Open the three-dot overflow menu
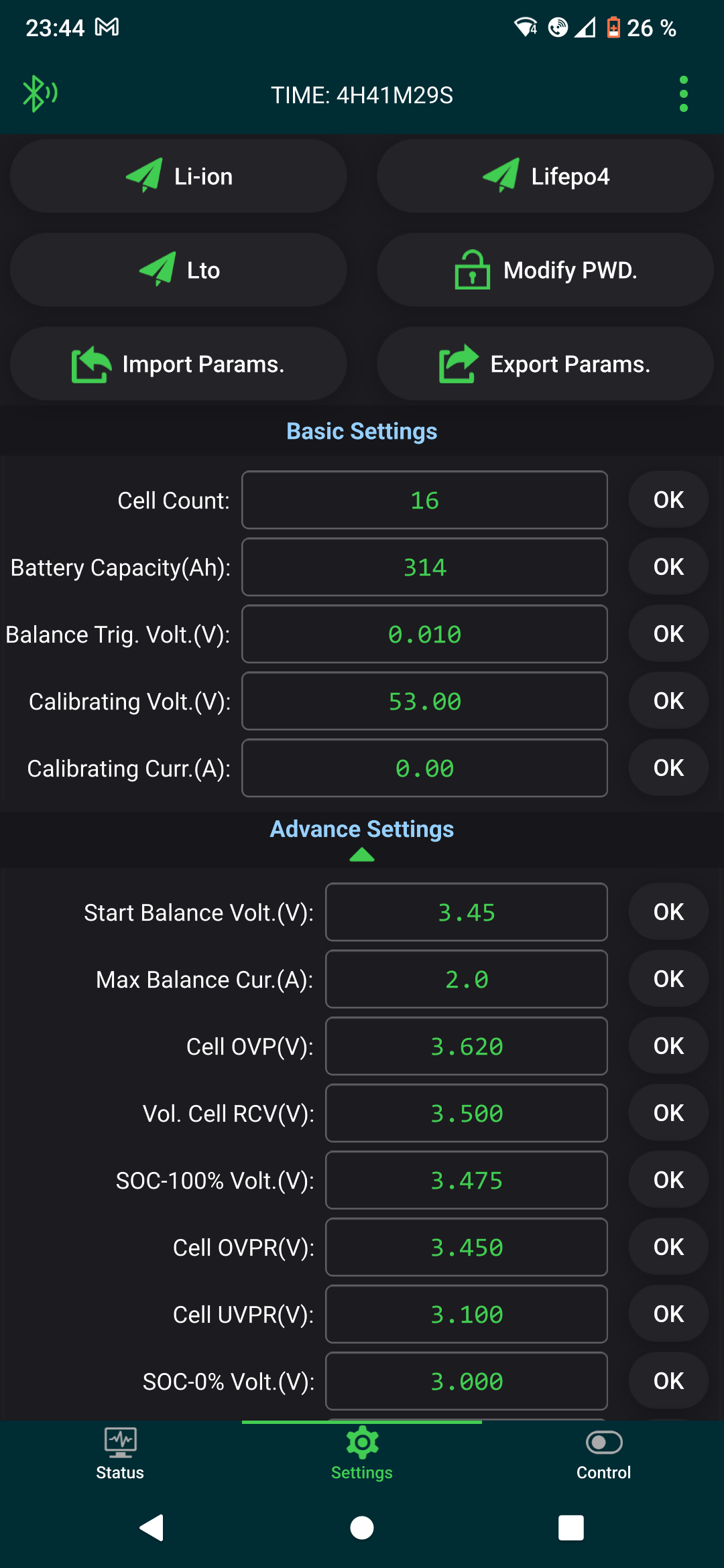The width and height of the screenshot is (724, 1568). click(x=683, y=94)
